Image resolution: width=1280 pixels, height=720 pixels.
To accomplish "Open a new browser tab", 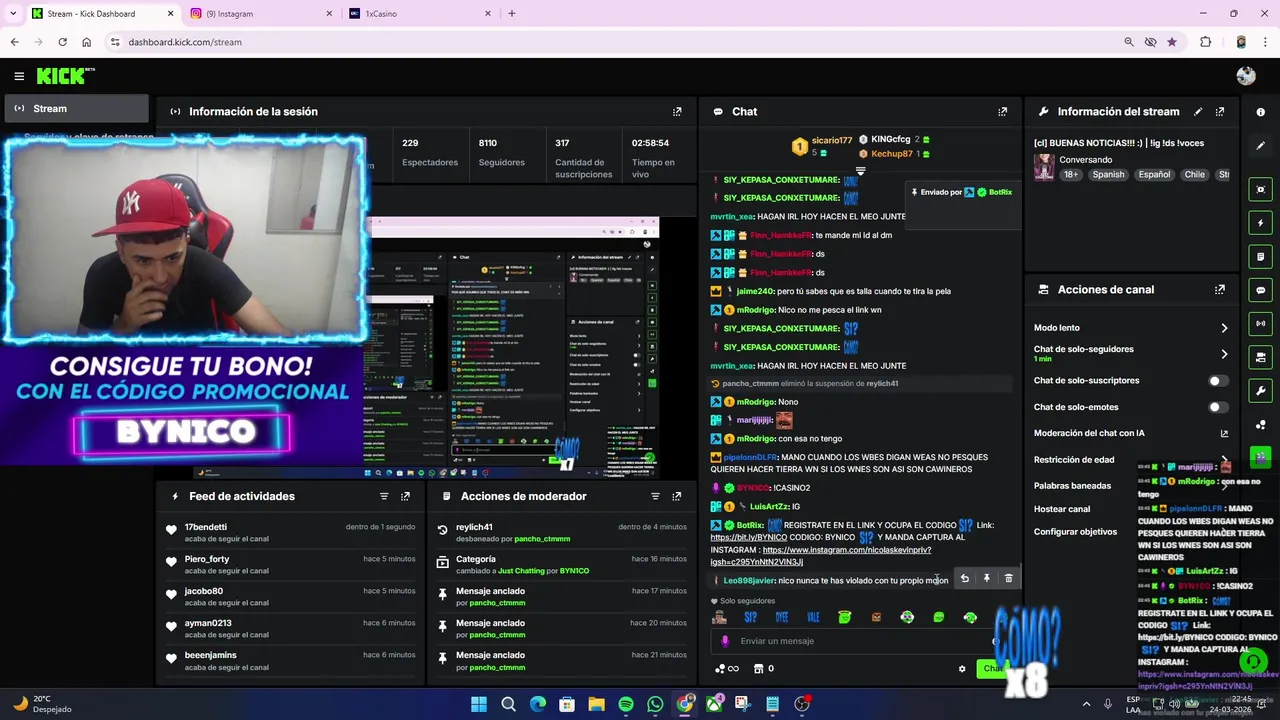I will (512, 14).
